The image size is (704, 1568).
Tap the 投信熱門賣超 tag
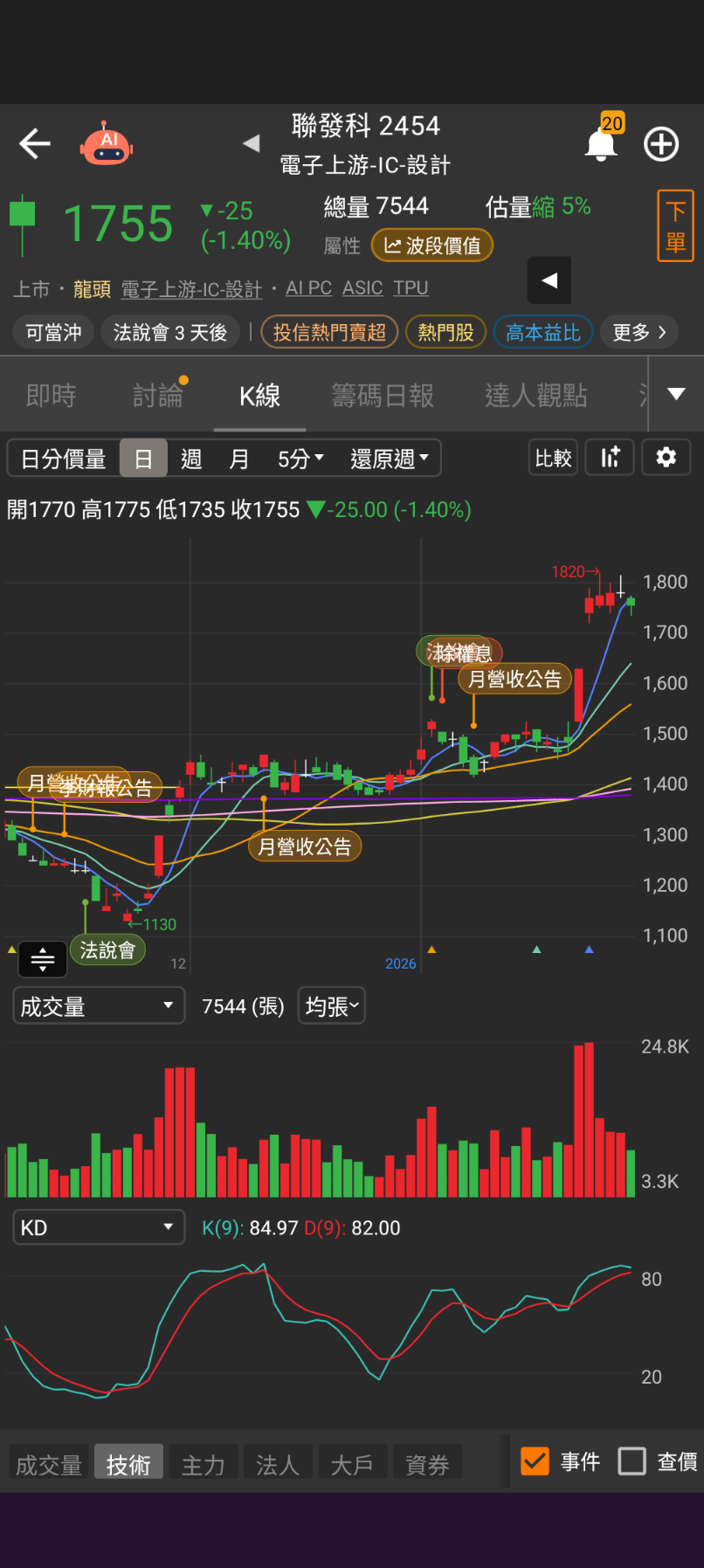point(329,332)
